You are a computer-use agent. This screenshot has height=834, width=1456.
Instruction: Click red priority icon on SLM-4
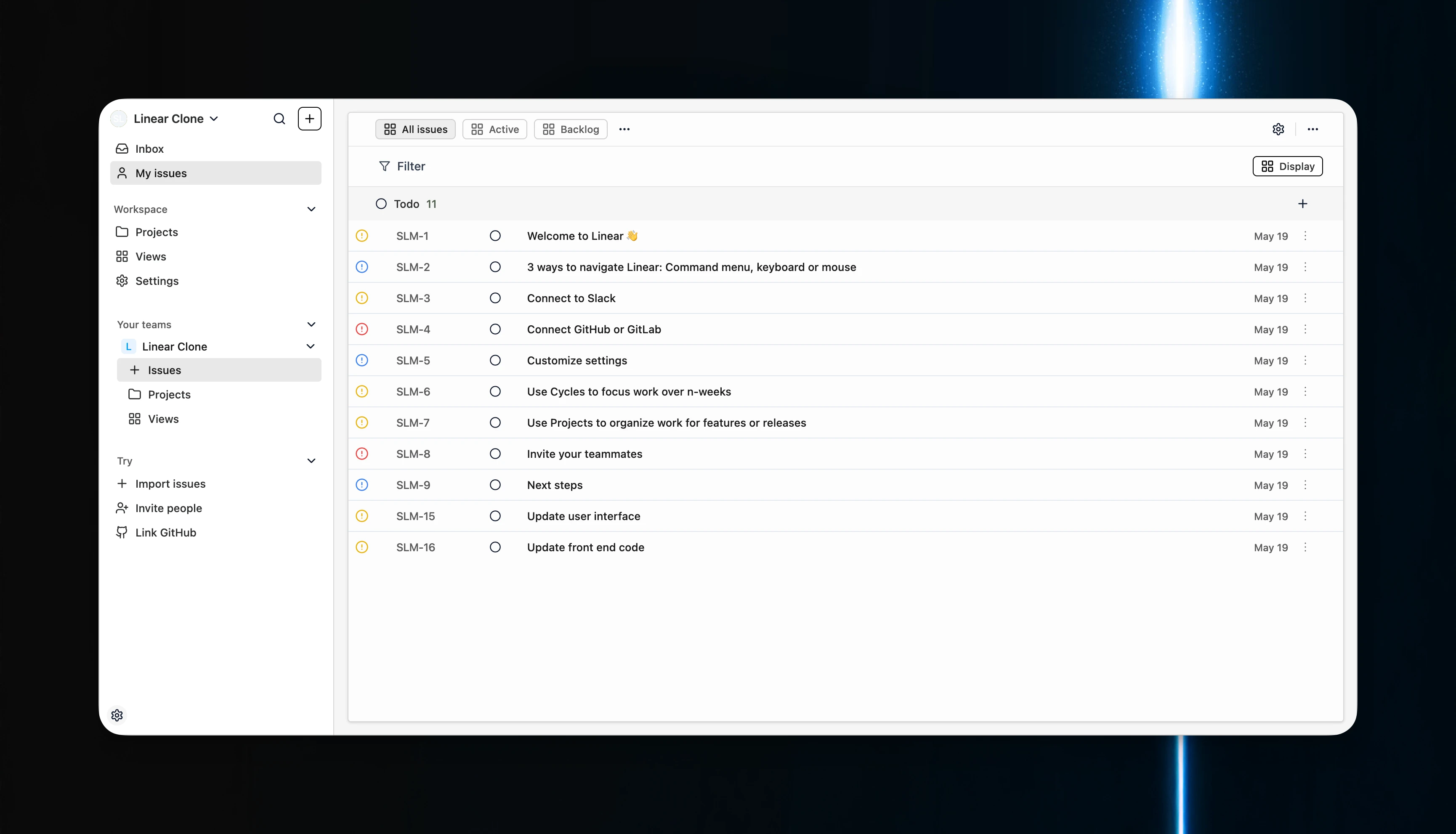point(362,329)
